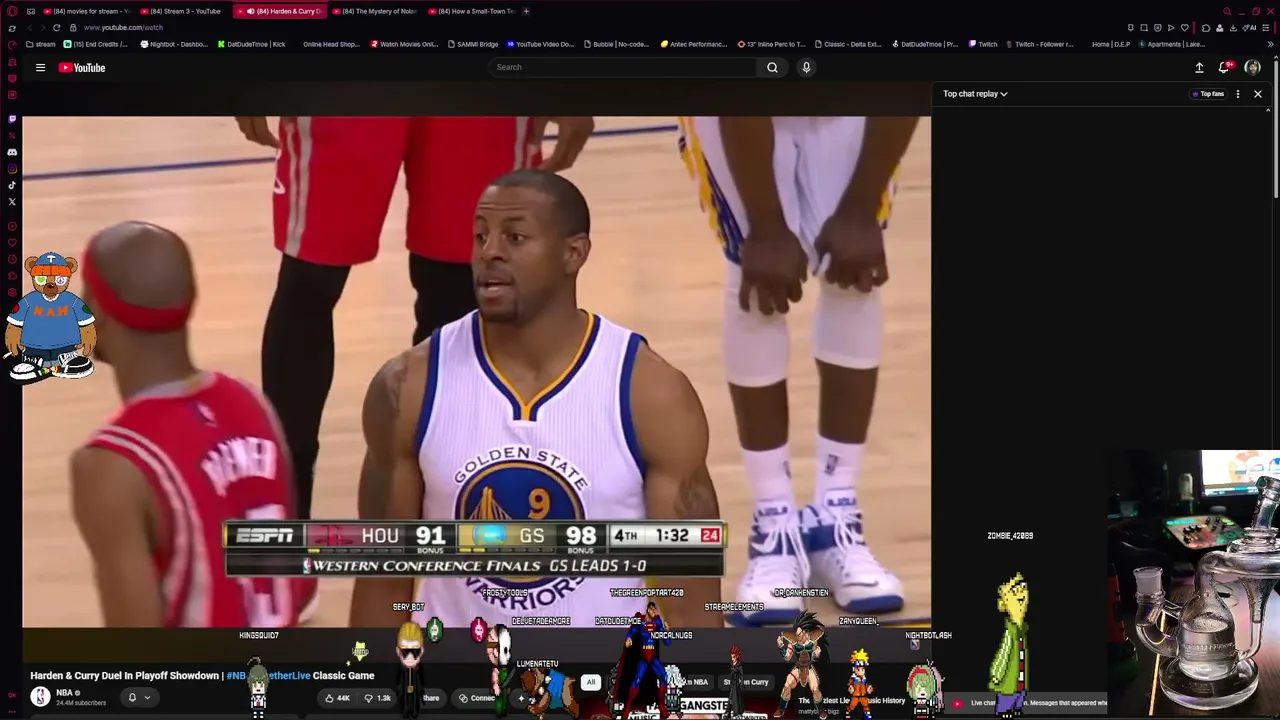Click the site lock icon in address bar
Screen dimensions: 1280x720
pos(73,28)
